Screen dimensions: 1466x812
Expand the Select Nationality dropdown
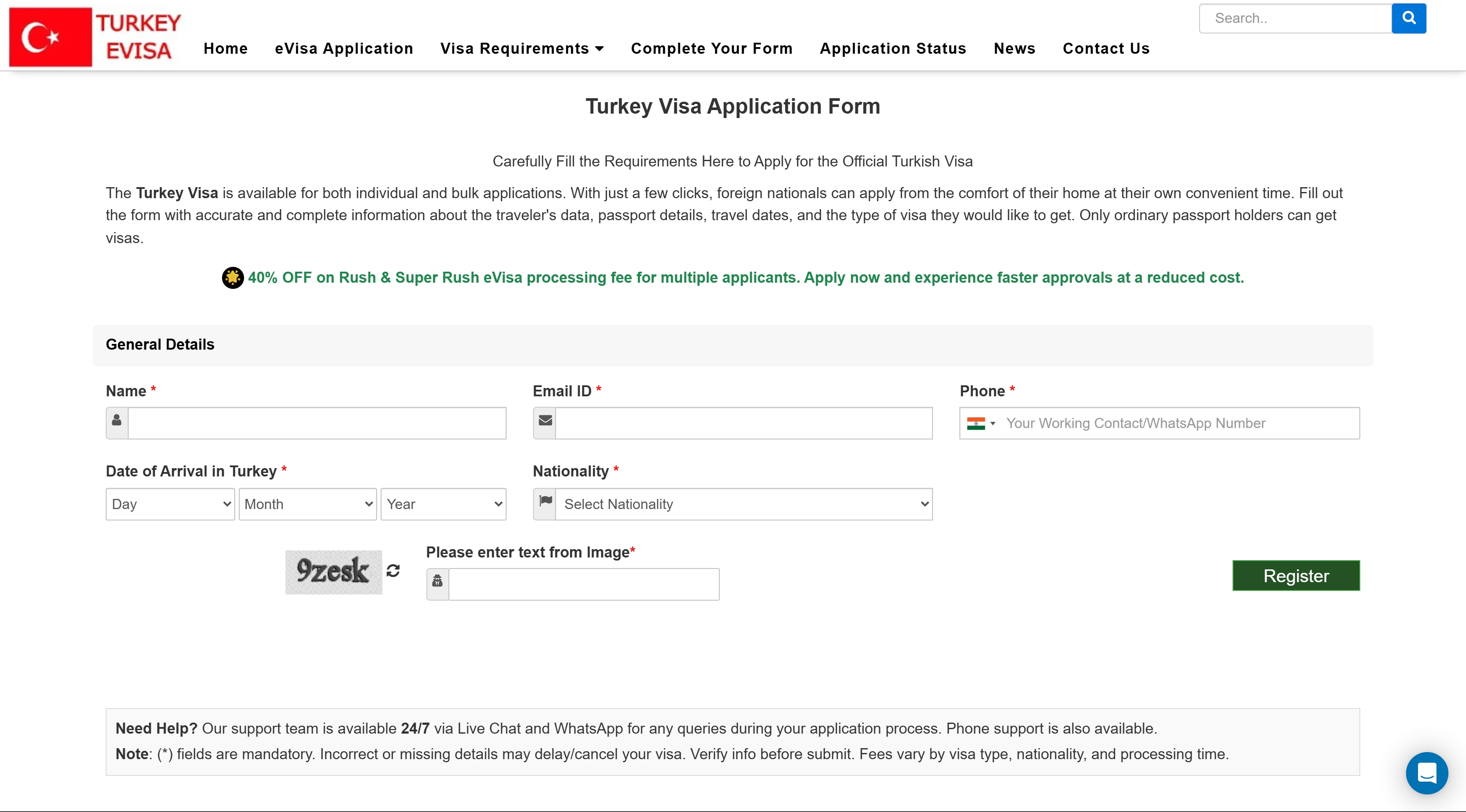click(x=743, y=504)
